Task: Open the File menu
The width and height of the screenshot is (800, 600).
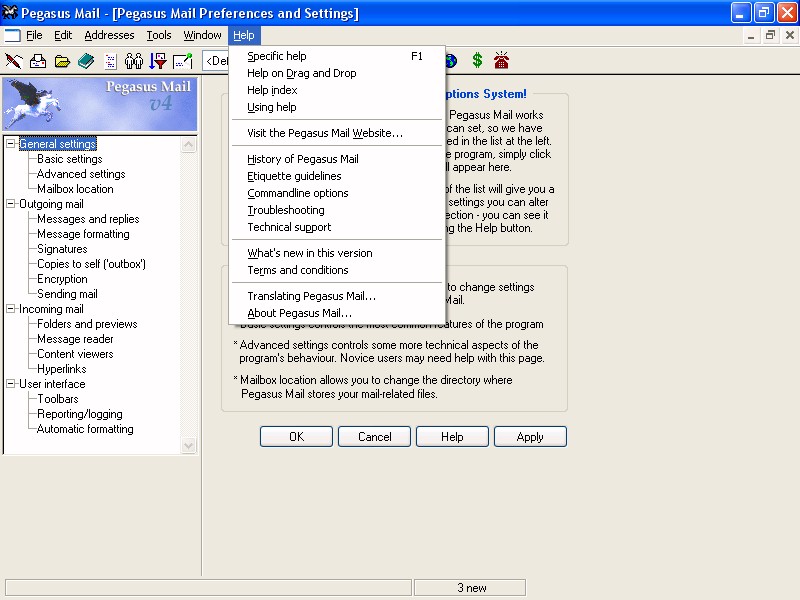Action: coord(34,35)
